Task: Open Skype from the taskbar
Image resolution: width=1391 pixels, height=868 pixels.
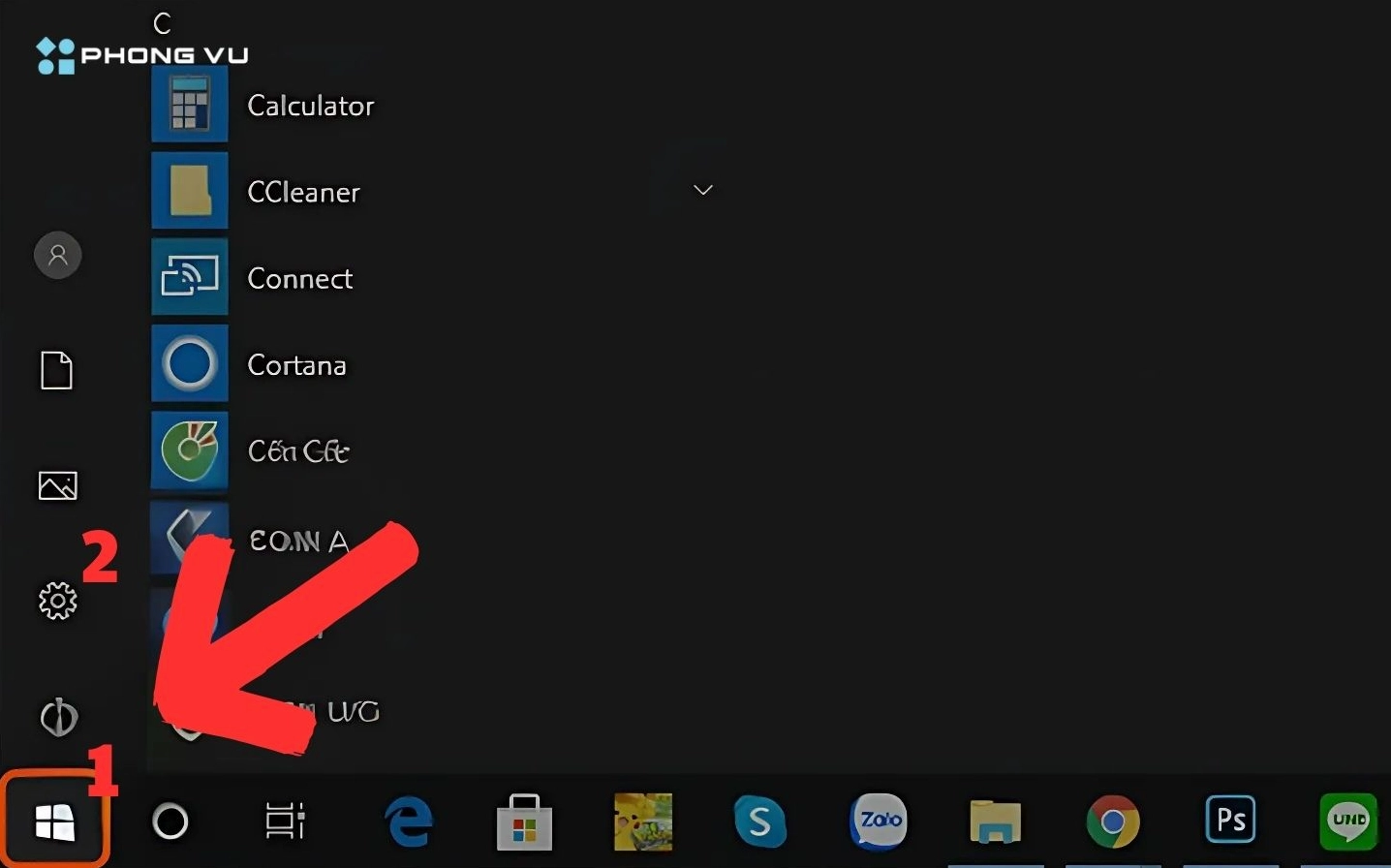Action: pos(760,821)
